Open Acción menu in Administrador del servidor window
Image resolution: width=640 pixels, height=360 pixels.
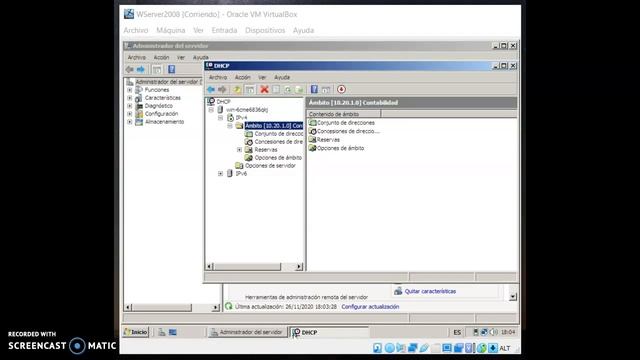coord(161,57)
